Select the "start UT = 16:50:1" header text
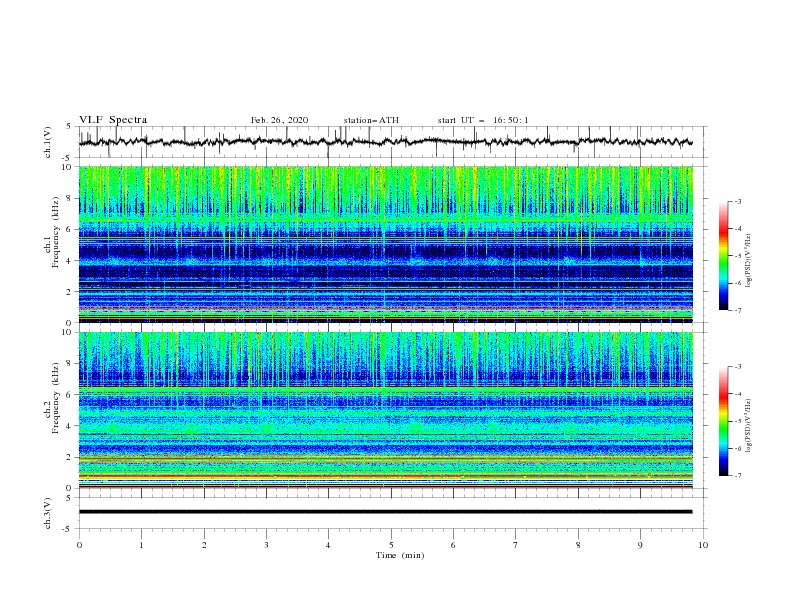 tap(483, 120)
